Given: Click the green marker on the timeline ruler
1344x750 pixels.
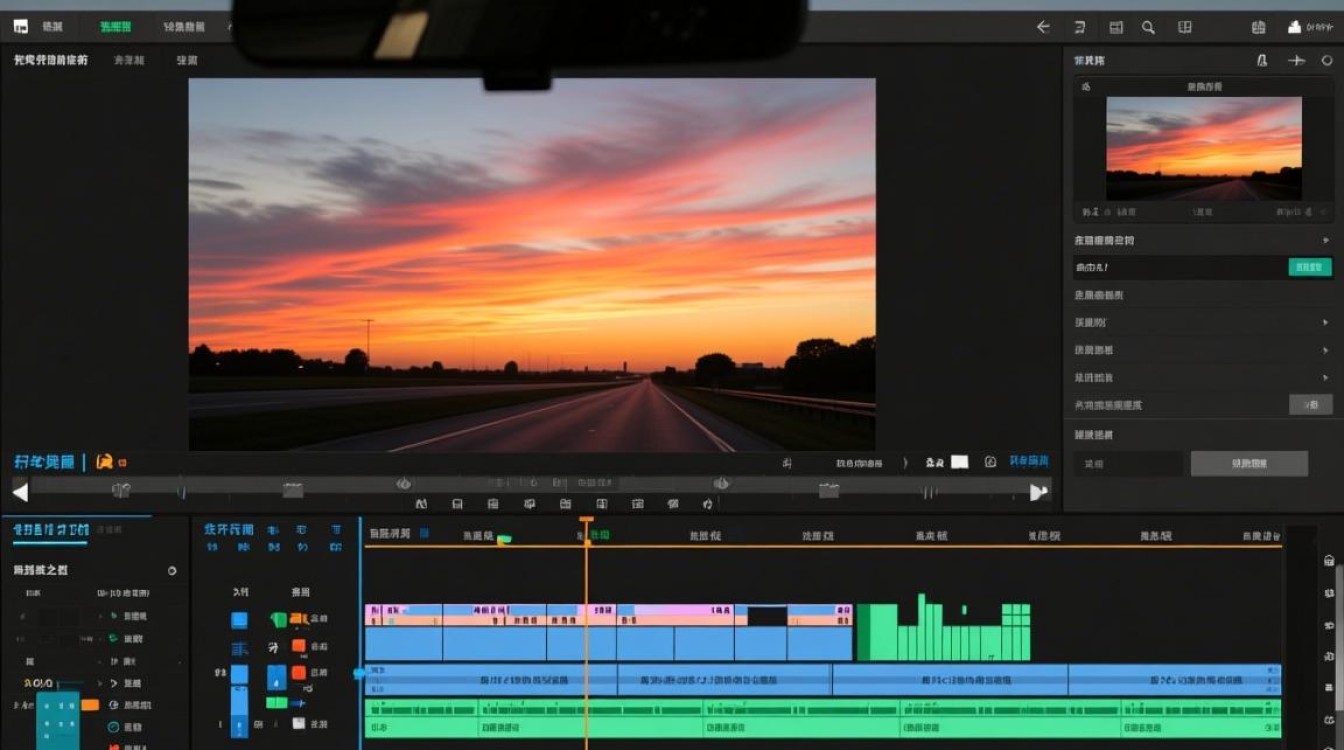Looking at the screenshot, I should tap(504, 540).
